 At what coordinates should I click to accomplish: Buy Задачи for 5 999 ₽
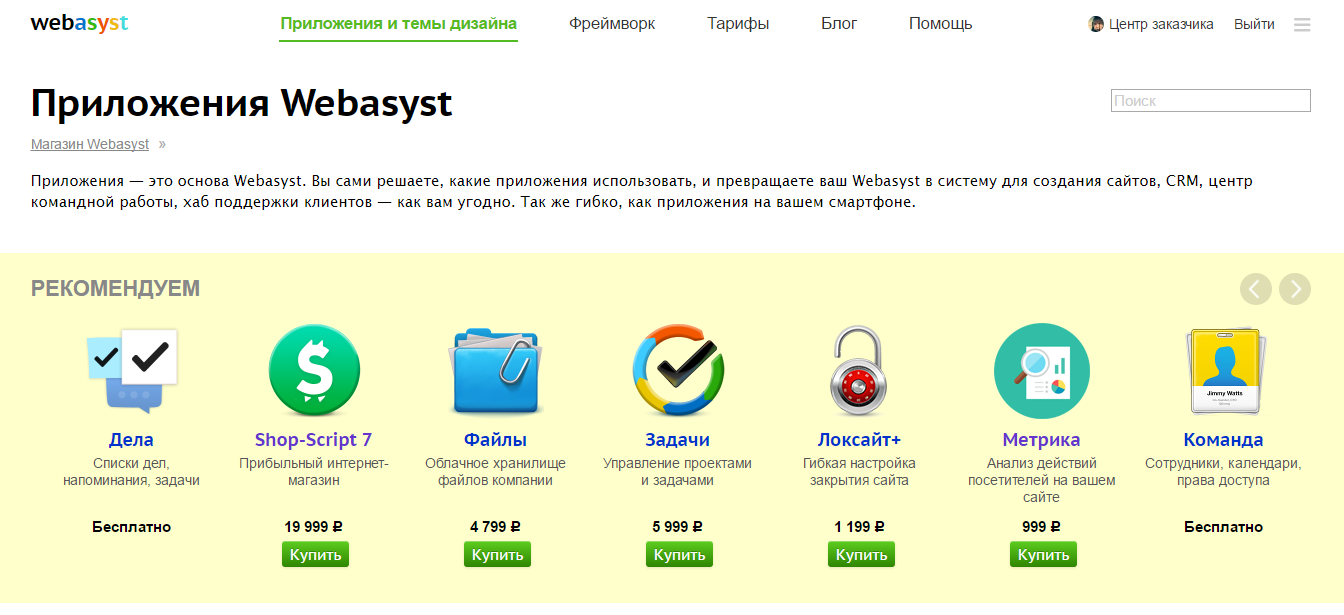coord(679,555)
